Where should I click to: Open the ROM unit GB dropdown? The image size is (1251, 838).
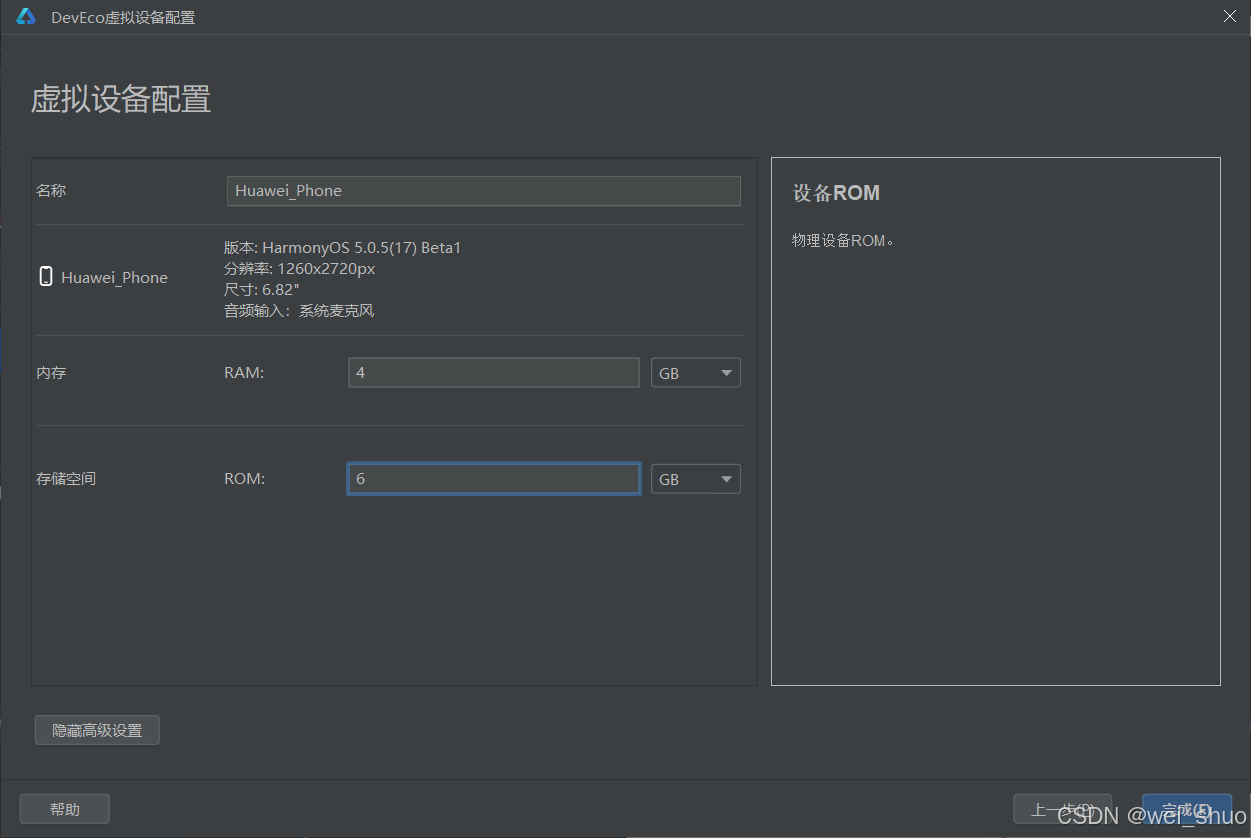click(x=696, y=479)
